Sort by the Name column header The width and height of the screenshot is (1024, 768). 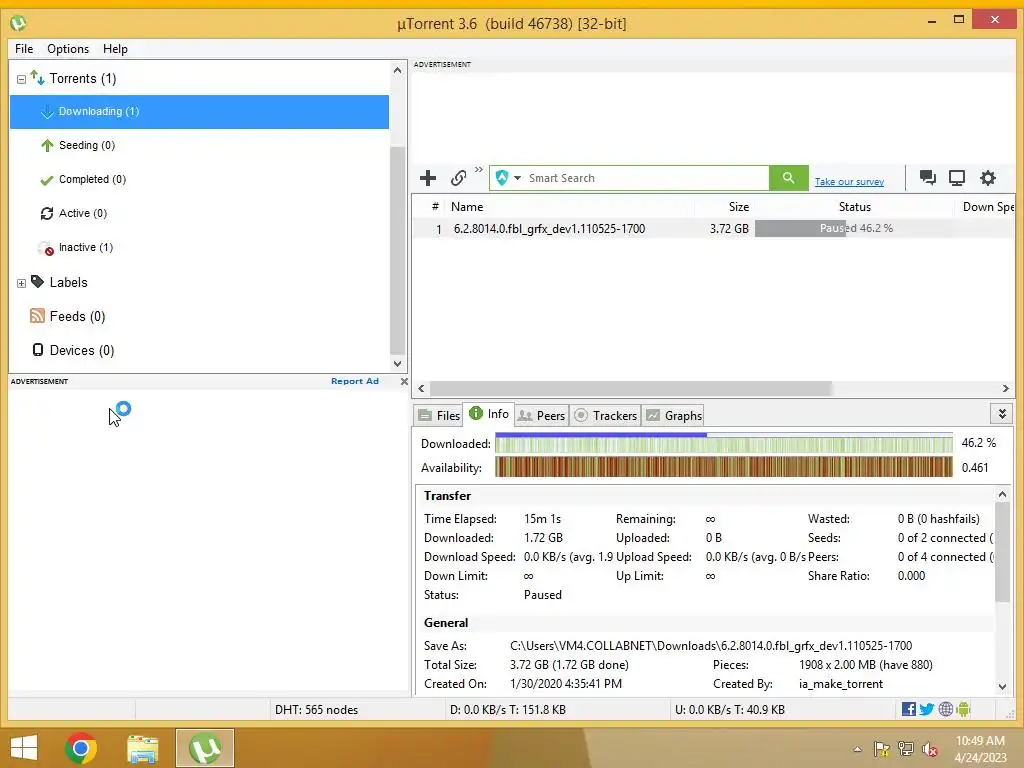pyautogui.click(x=569, y=207)
